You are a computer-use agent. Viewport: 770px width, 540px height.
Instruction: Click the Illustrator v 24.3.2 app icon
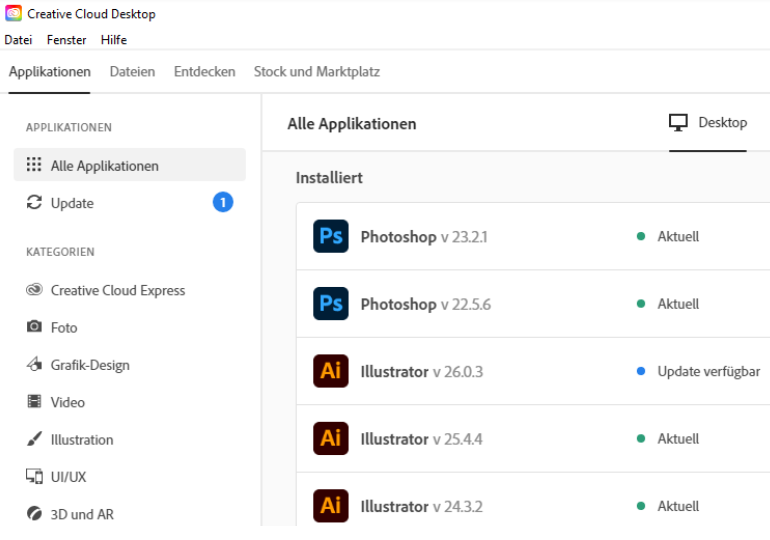tap(330, 506)
